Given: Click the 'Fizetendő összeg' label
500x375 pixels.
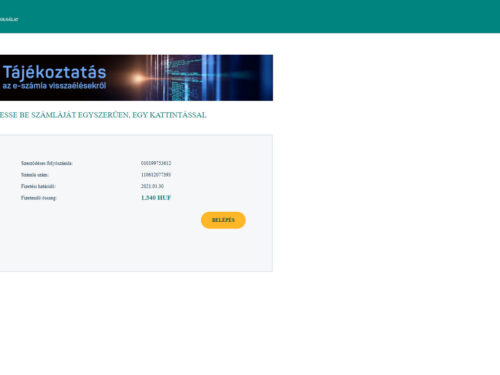Looking at the screenshot, I should pyautogui.click(x=39, y=198).
